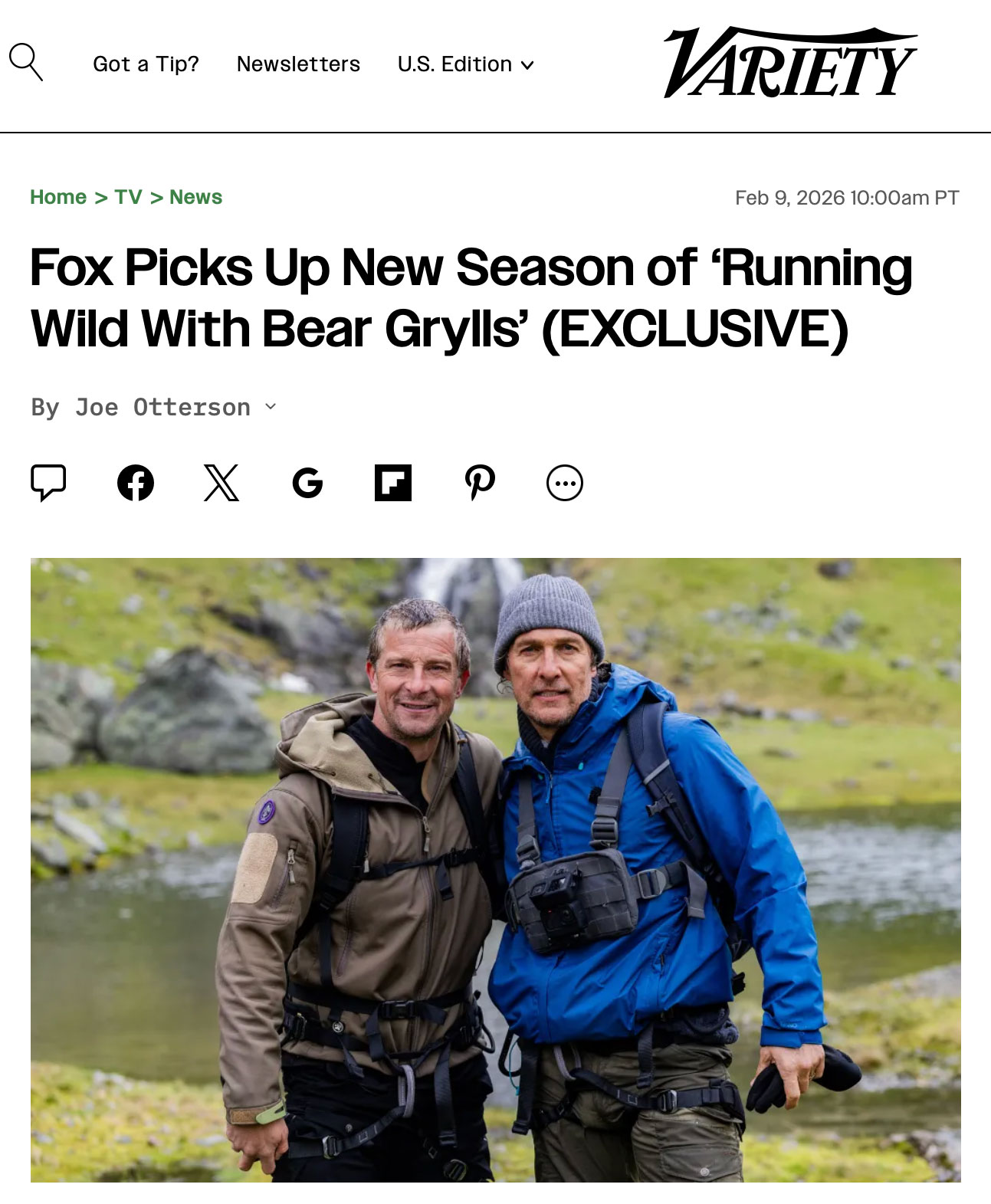991x1204 pixels.
Task: Collapse the U.S. Edition chevron
Action: pos(527,66)
